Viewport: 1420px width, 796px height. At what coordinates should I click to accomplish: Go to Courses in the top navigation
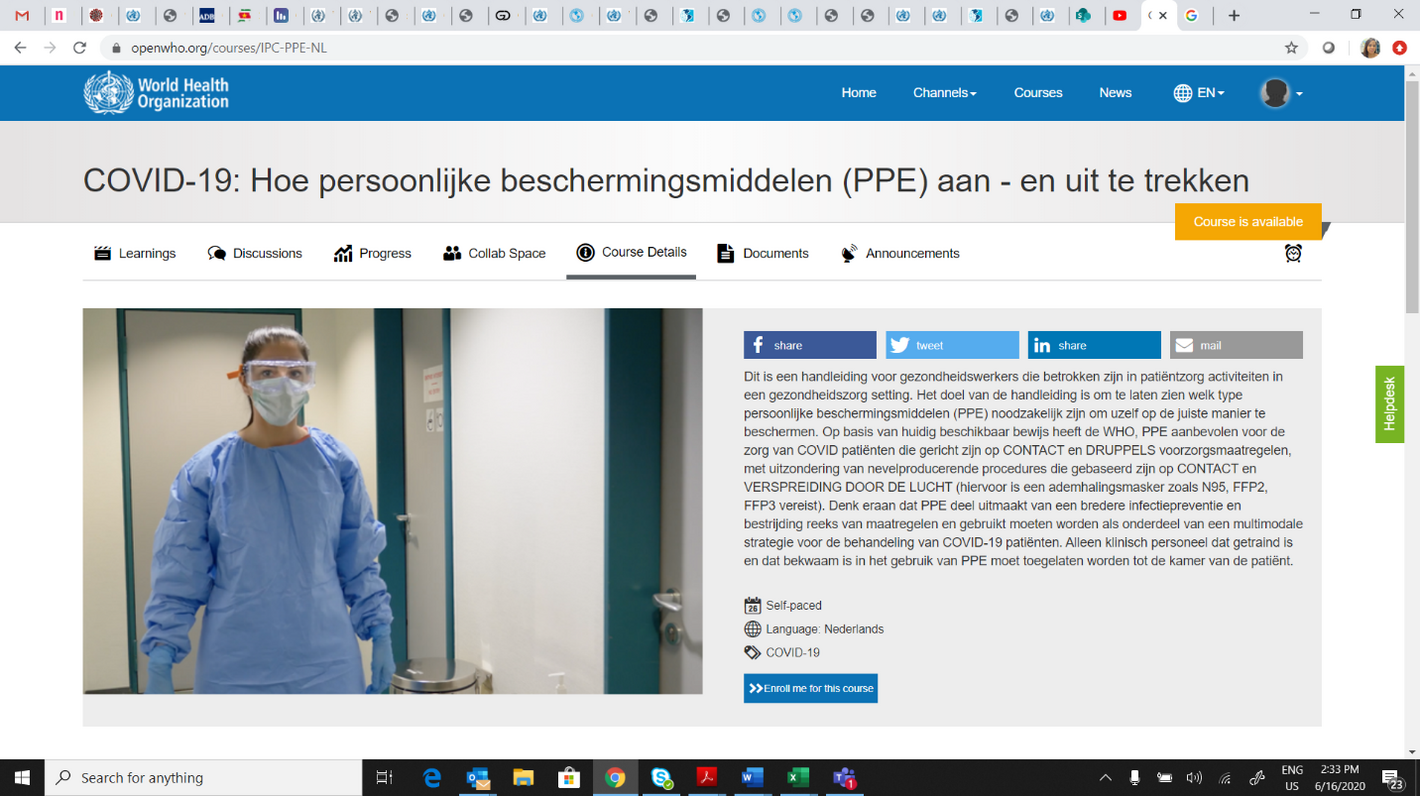(1038, 92)
